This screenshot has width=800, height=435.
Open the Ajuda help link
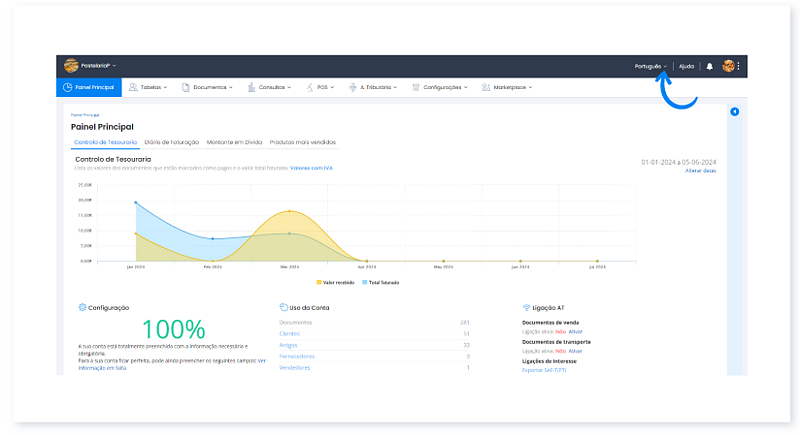click(x=686, y=66)
